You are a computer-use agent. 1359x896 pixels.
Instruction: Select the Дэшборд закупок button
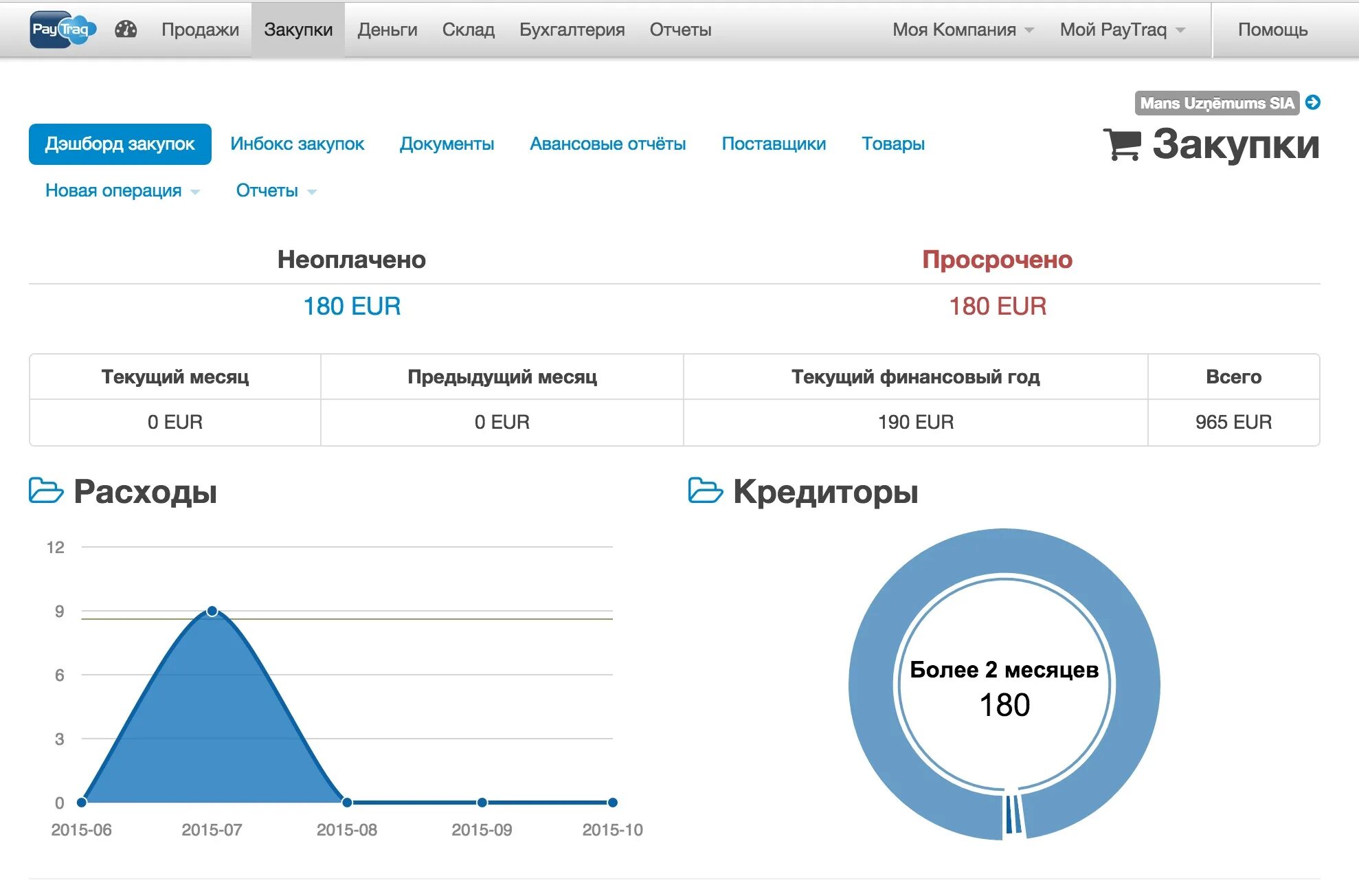point(120,144)
